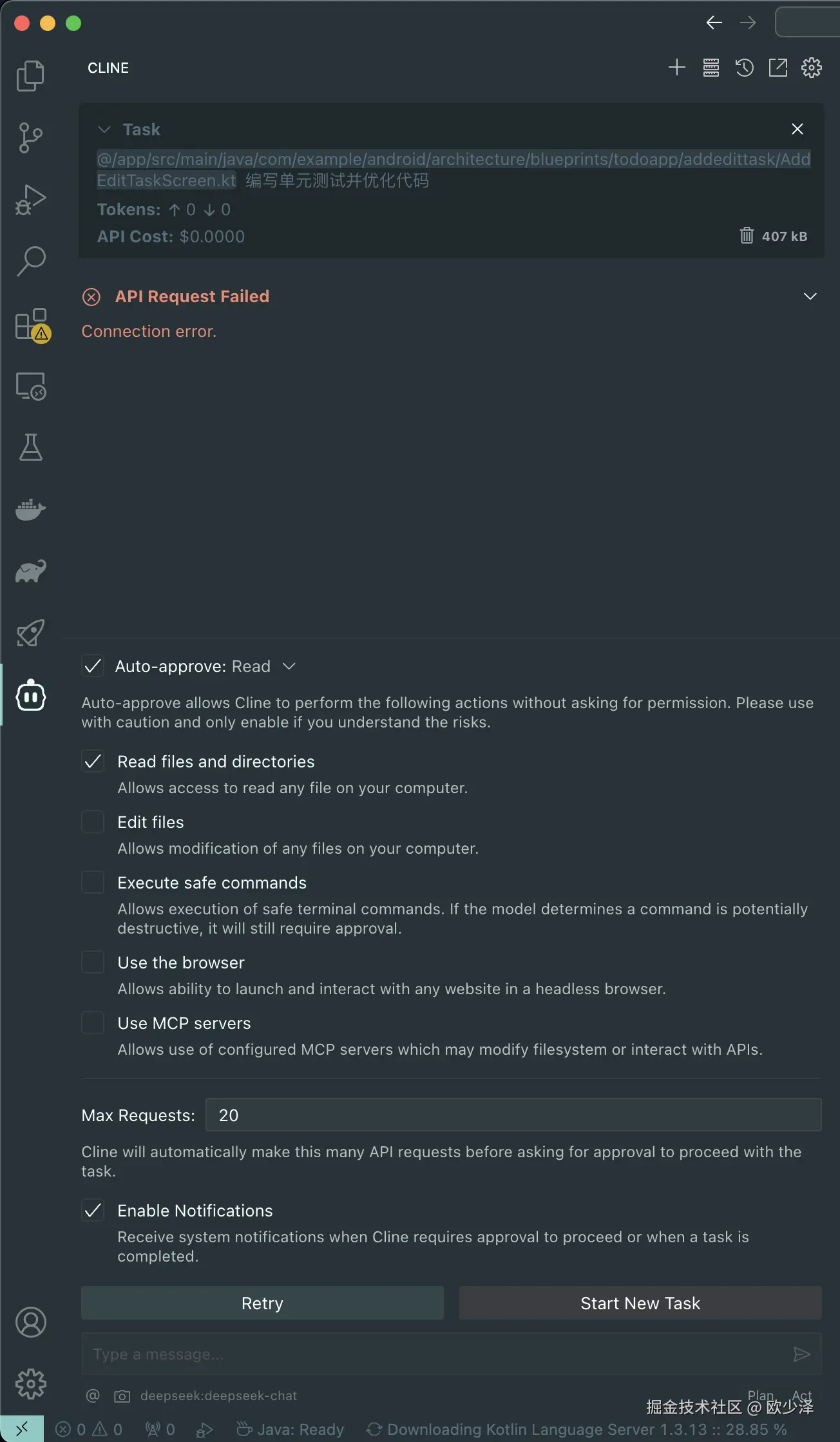Open the Docker sidebar panel
This screenshot has height=1442, width=840.
30,509
